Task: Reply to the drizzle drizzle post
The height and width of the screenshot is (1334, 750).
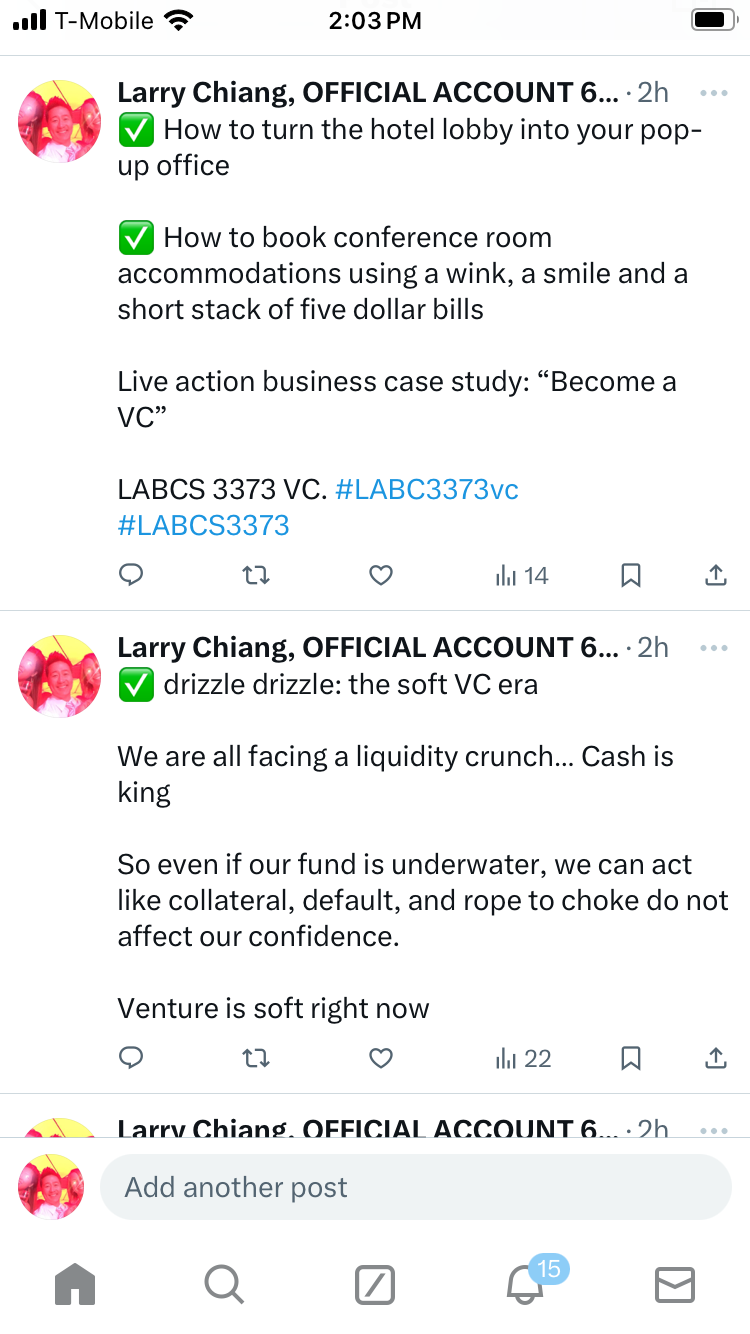Action: 131,1058
